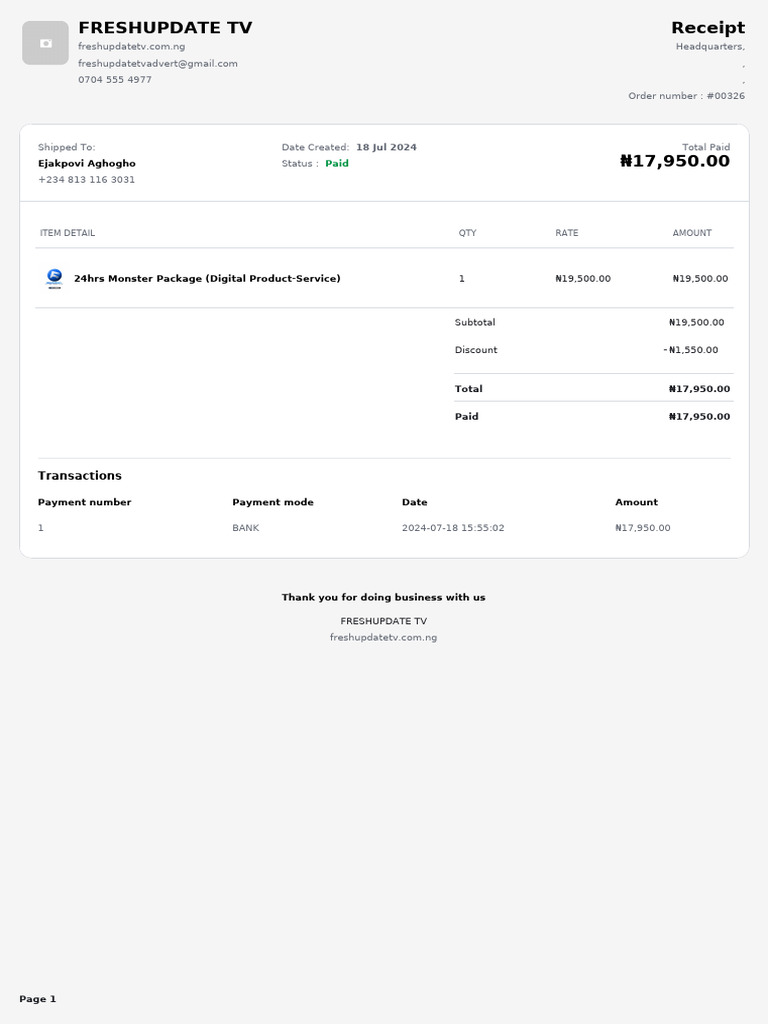Click the freshupdatetvadvert@gmail.com email address
Image resolution: width=768 pixels, height=1024 pixels.
158,63
